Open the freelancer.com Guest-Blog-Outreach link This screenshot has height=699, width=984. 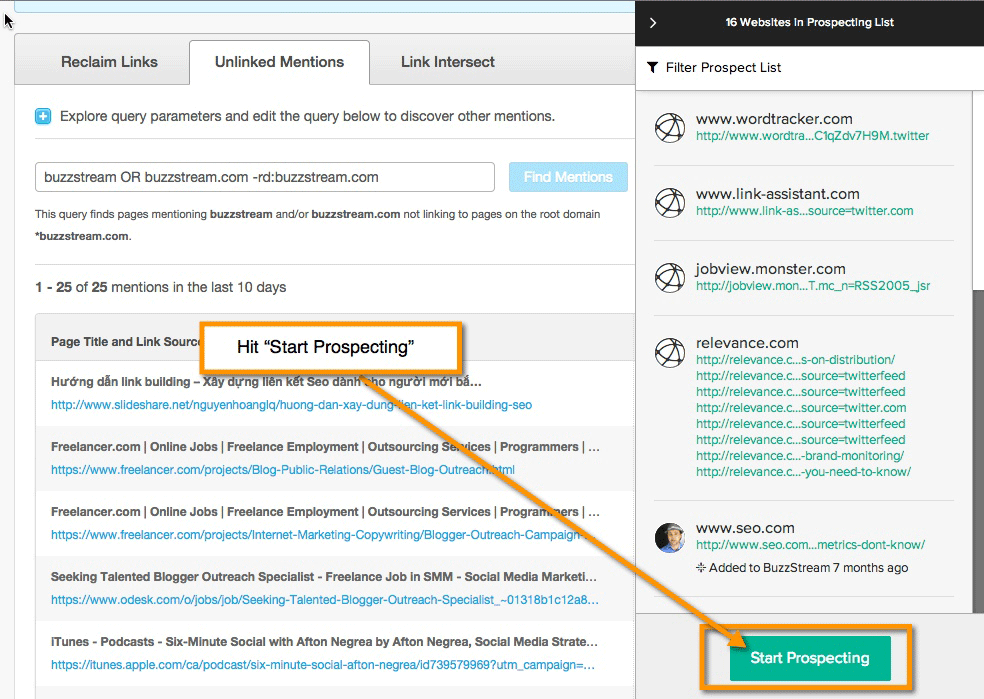point(282,469)
